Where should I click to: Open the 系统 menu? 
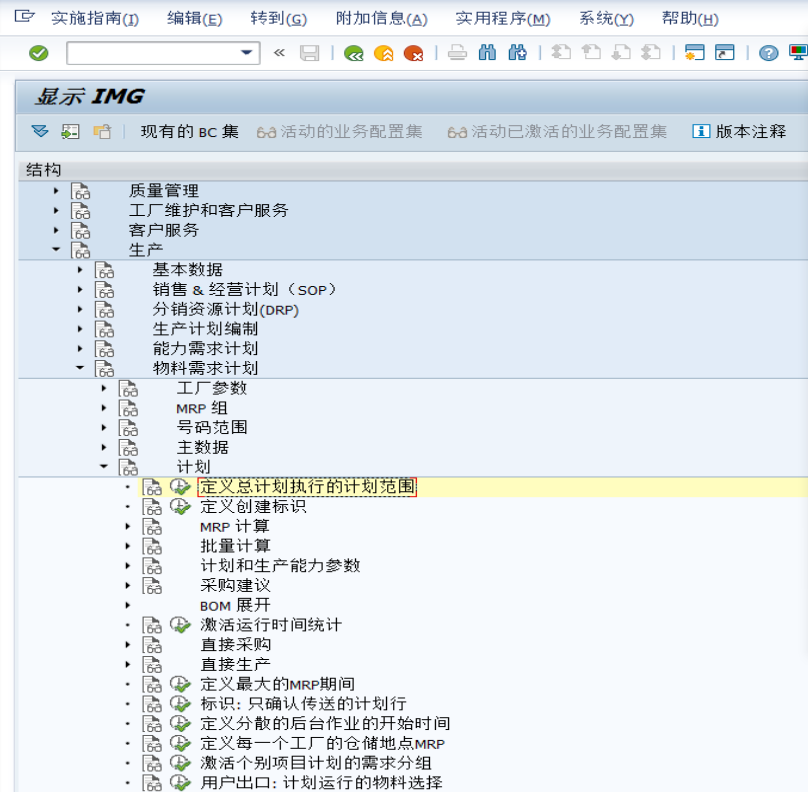pos(606,19)
